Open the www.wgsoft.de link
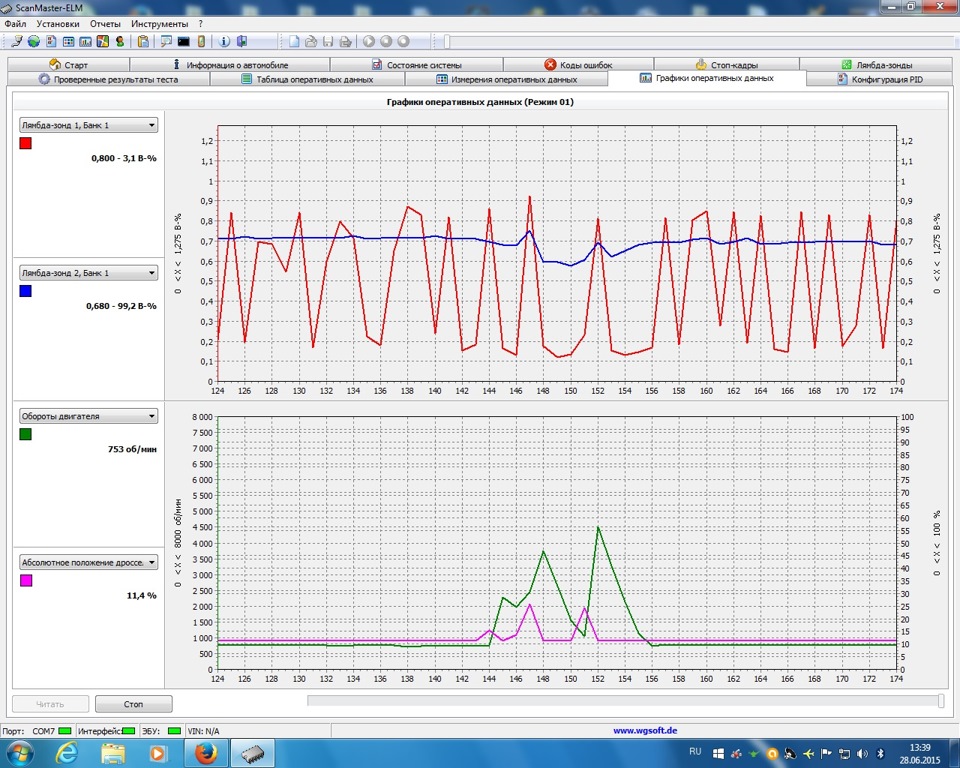 644,731
